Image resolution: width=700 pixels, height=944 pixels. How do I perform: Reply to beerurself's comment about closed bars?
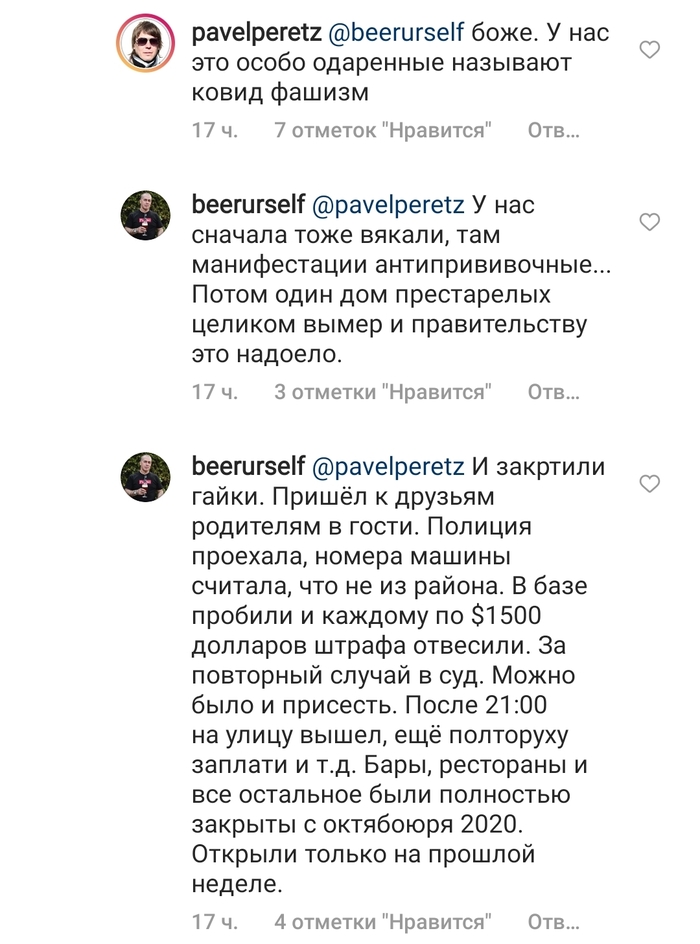point(553,920)
